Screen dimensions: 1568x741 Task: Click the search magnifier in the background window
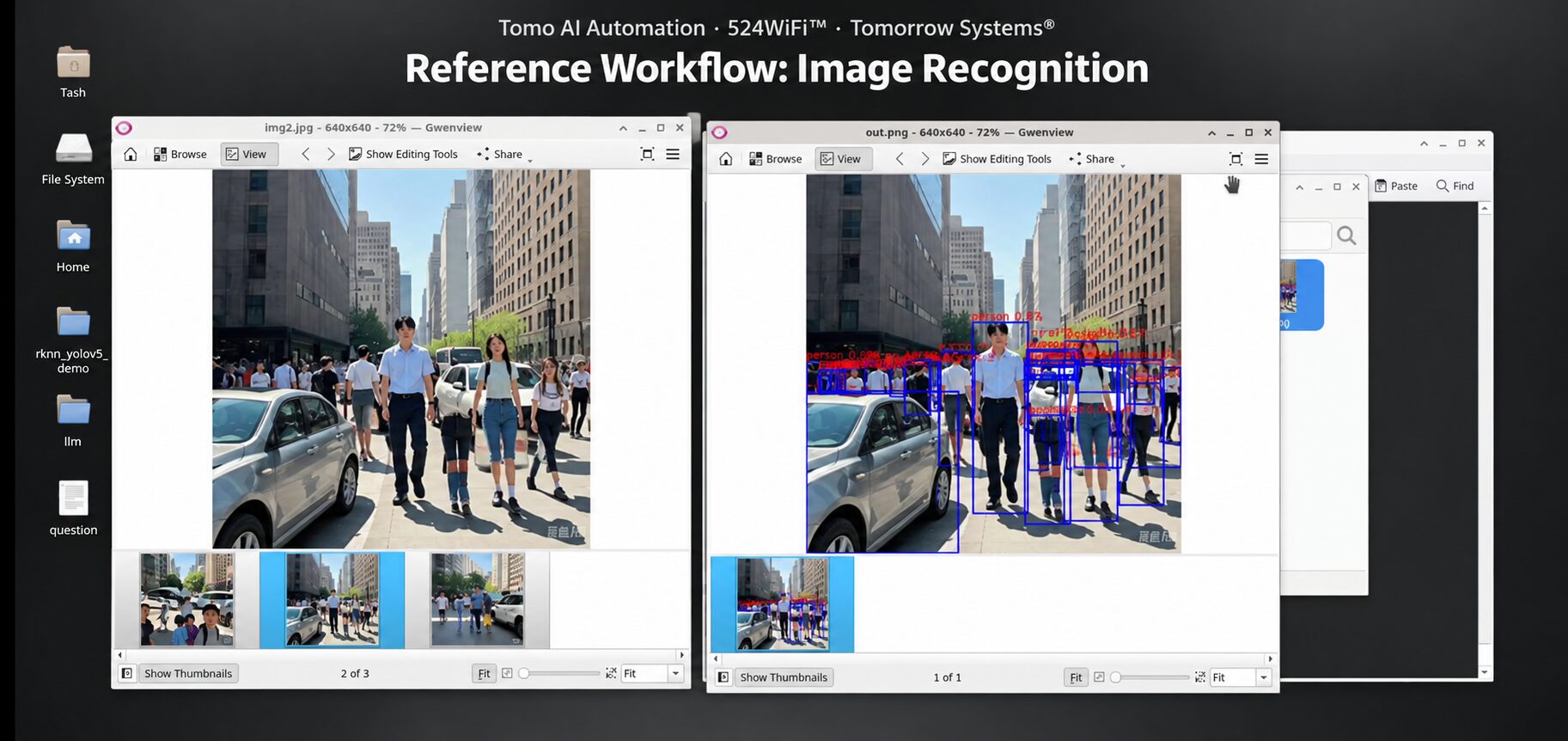(x=1346, y=236)
